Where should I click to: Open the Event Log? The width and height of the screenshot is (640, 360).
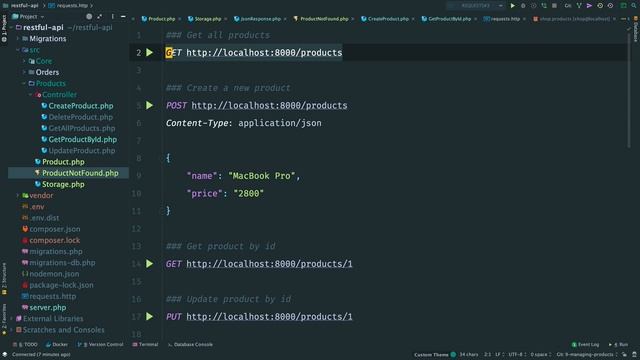[585, 344]
